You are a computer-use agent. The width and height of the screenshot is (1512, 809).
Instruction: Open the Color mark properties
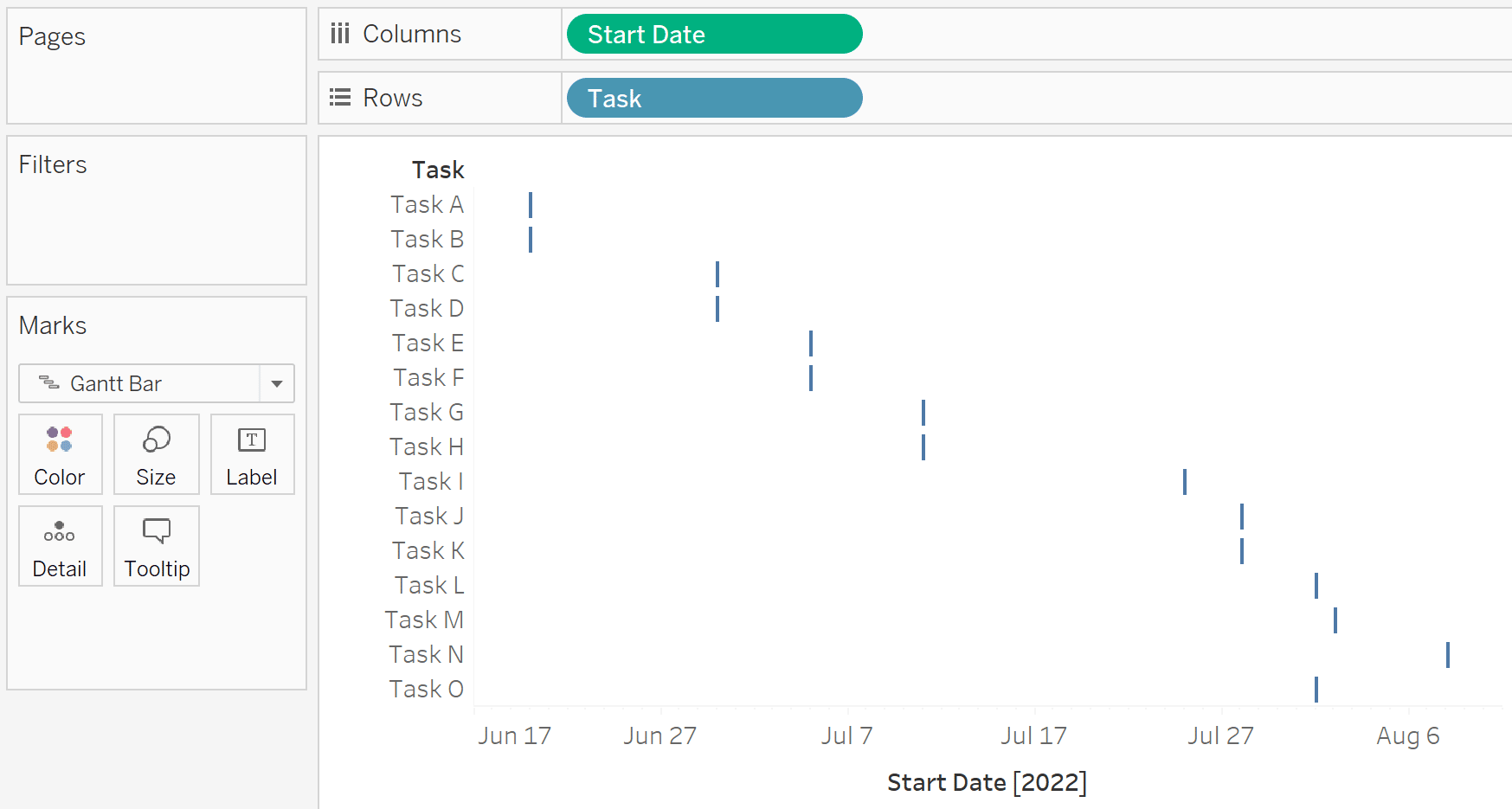click(x=60, y=454)
